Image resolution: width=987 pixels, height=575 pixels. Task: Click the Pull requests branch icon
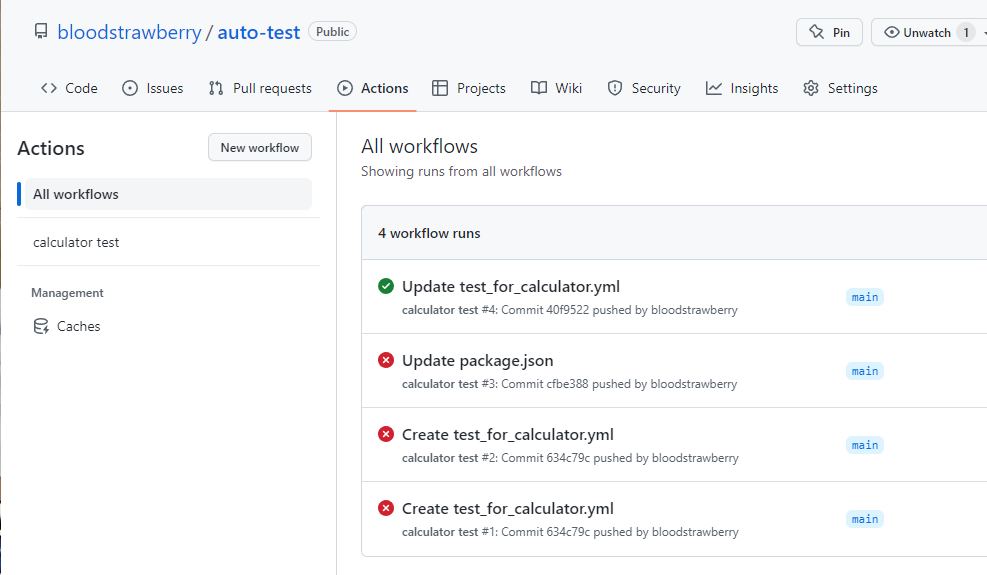point(216,88)
